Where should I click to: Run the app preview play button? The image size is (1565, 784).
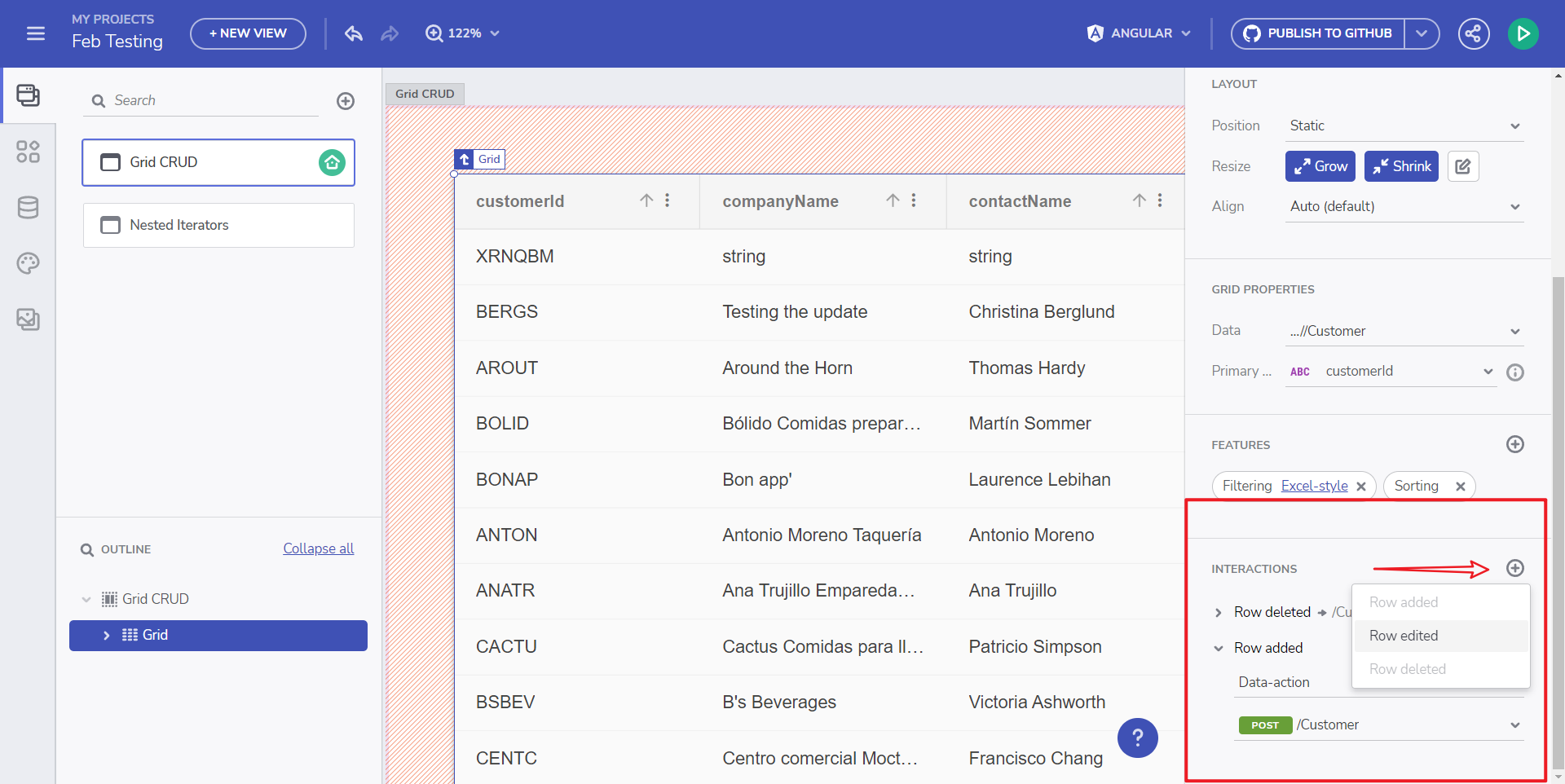pyautogui.click(x=1523, y=33)
